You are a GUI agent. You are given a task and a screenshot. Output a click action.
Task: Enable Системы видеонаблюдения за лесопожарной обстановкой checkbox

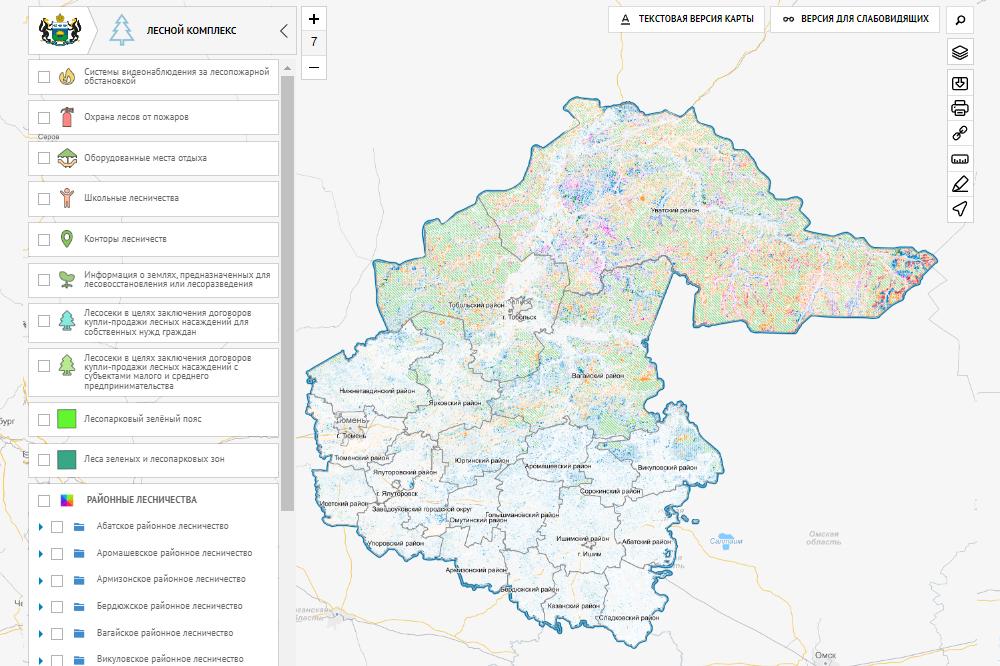[x=44, y=77]
